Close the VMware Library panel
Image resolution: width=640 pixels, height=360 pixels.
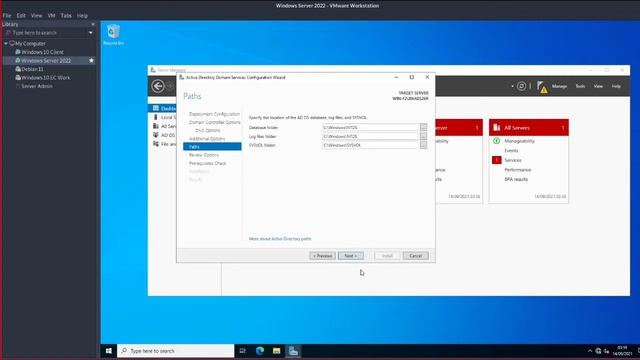(x=93, y=24)
